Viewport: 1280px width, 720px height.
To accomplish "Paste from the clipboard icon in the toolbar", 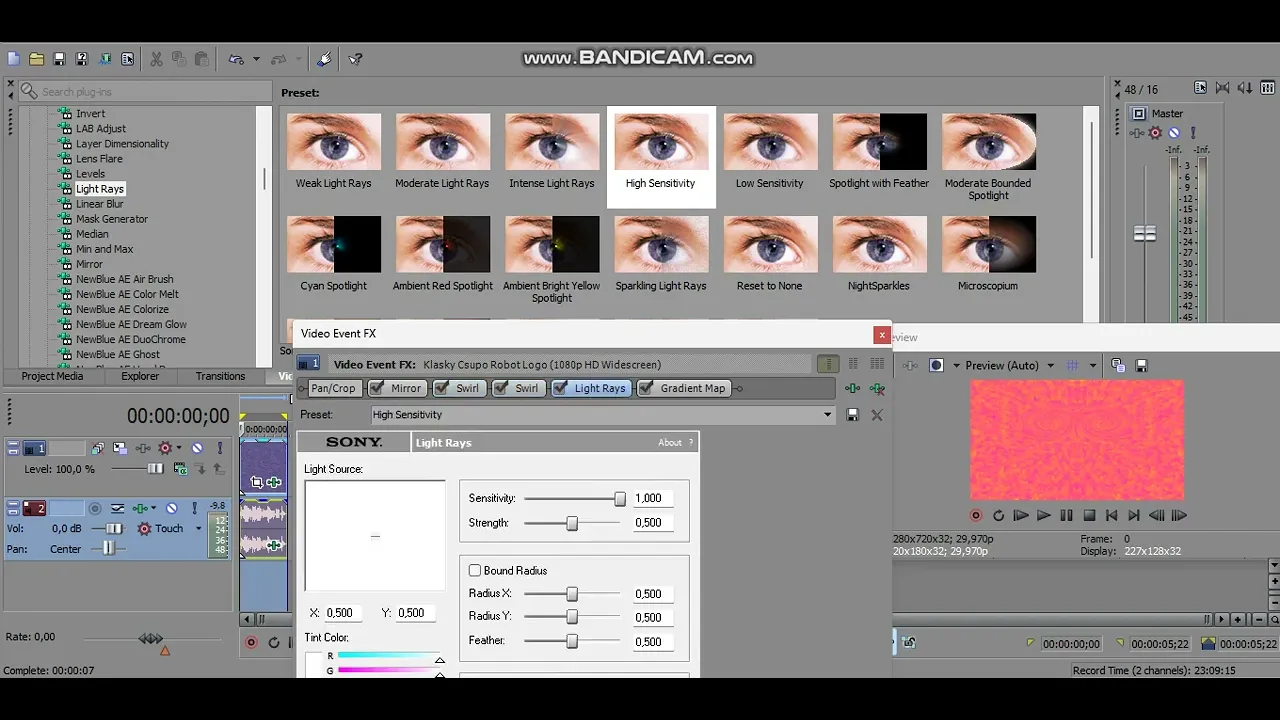I will [201, 59].
